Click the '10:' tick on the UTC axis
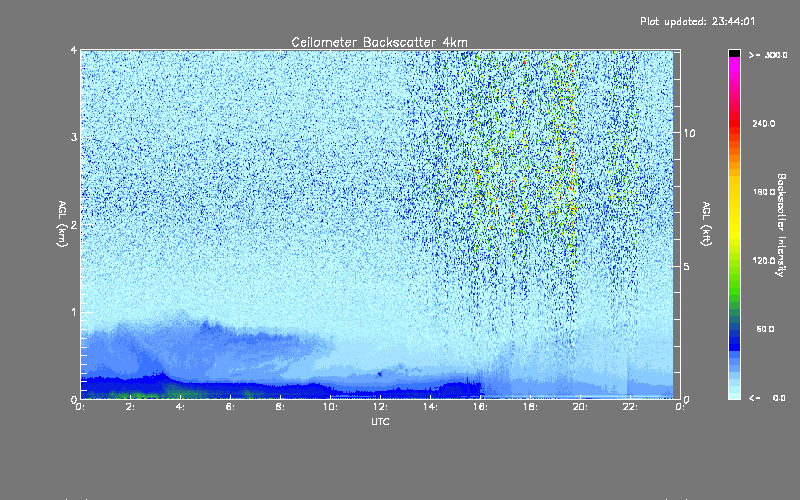 (330, 407)
